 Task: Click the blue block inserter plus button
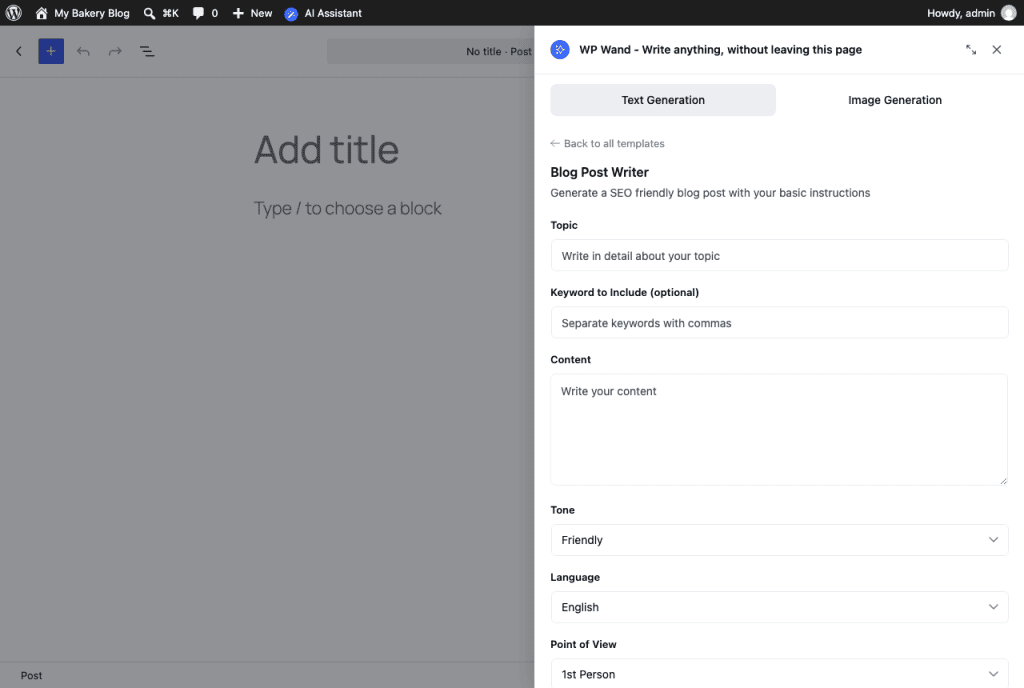click(51, 51)
